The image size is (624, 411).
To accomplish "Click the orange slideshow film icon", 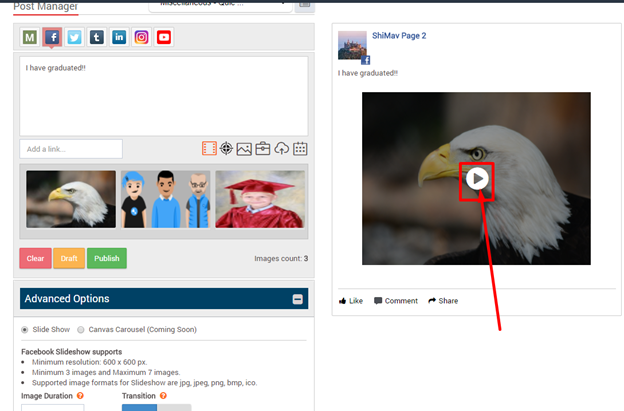I will tap(209, 149).
